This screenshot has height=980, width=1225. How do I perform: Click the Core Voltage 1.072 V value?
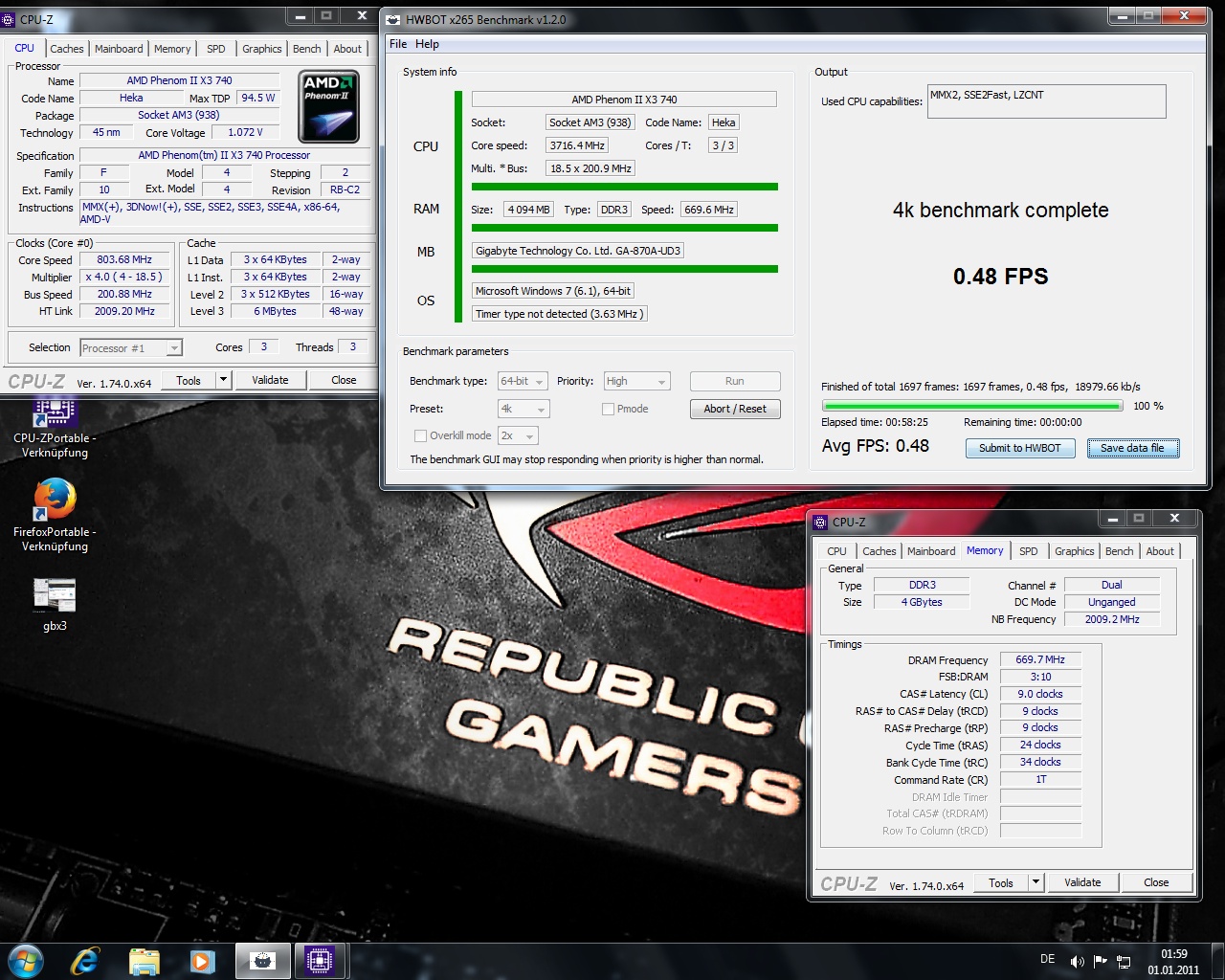tap(245, 132)
